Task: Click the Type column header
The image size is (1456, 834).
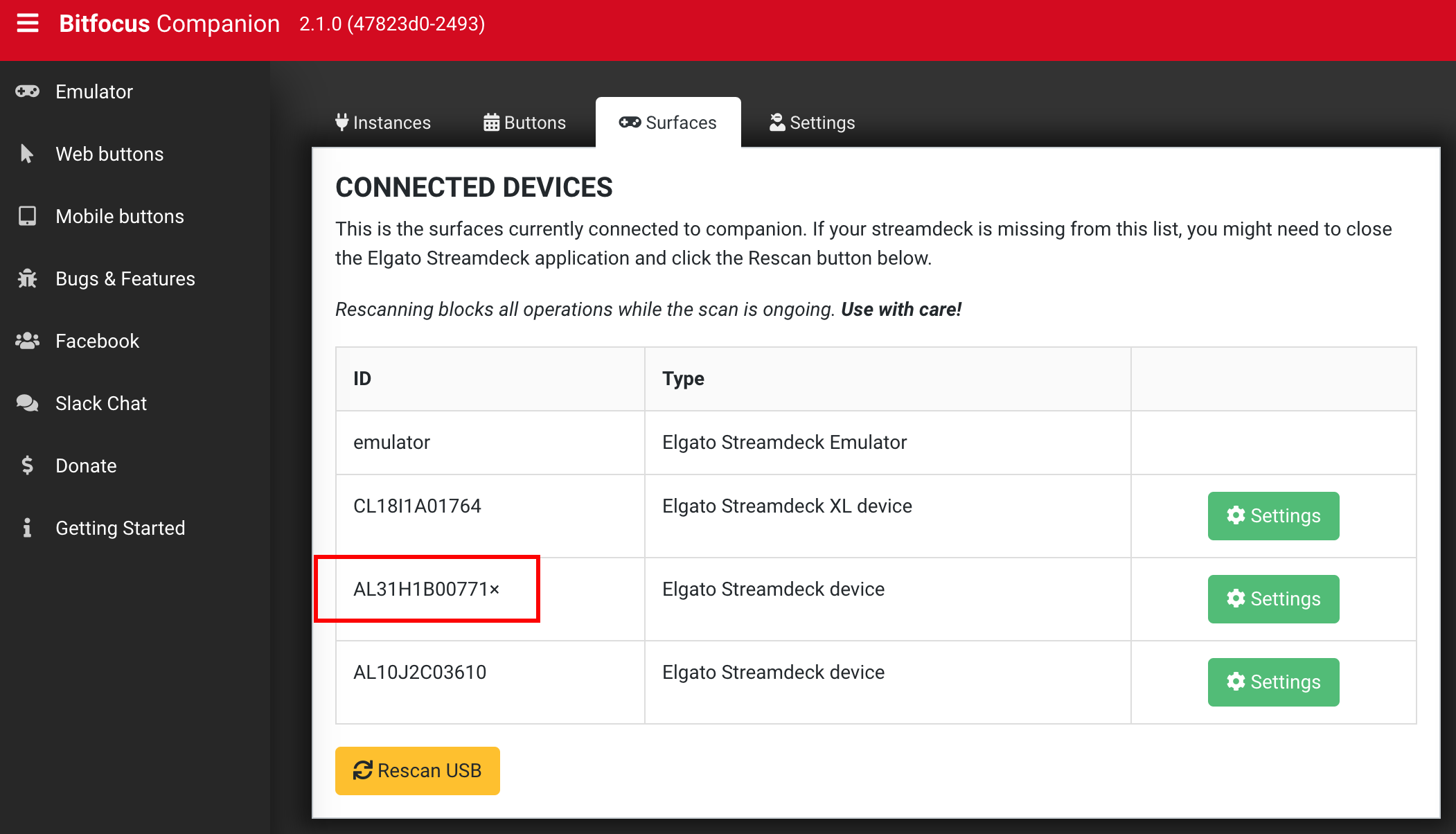Action: click(888, 379)
